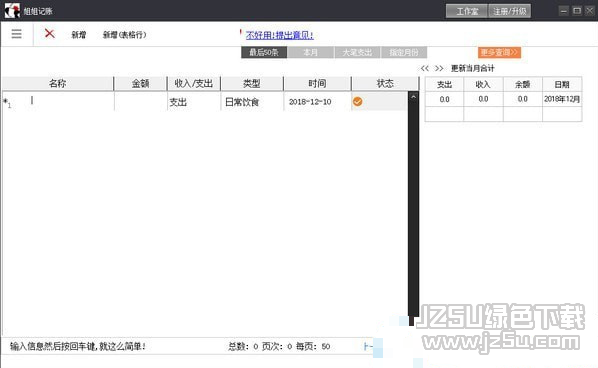Click the 2018年12月 date cell

pyautogui.click(x=562, y=99)
